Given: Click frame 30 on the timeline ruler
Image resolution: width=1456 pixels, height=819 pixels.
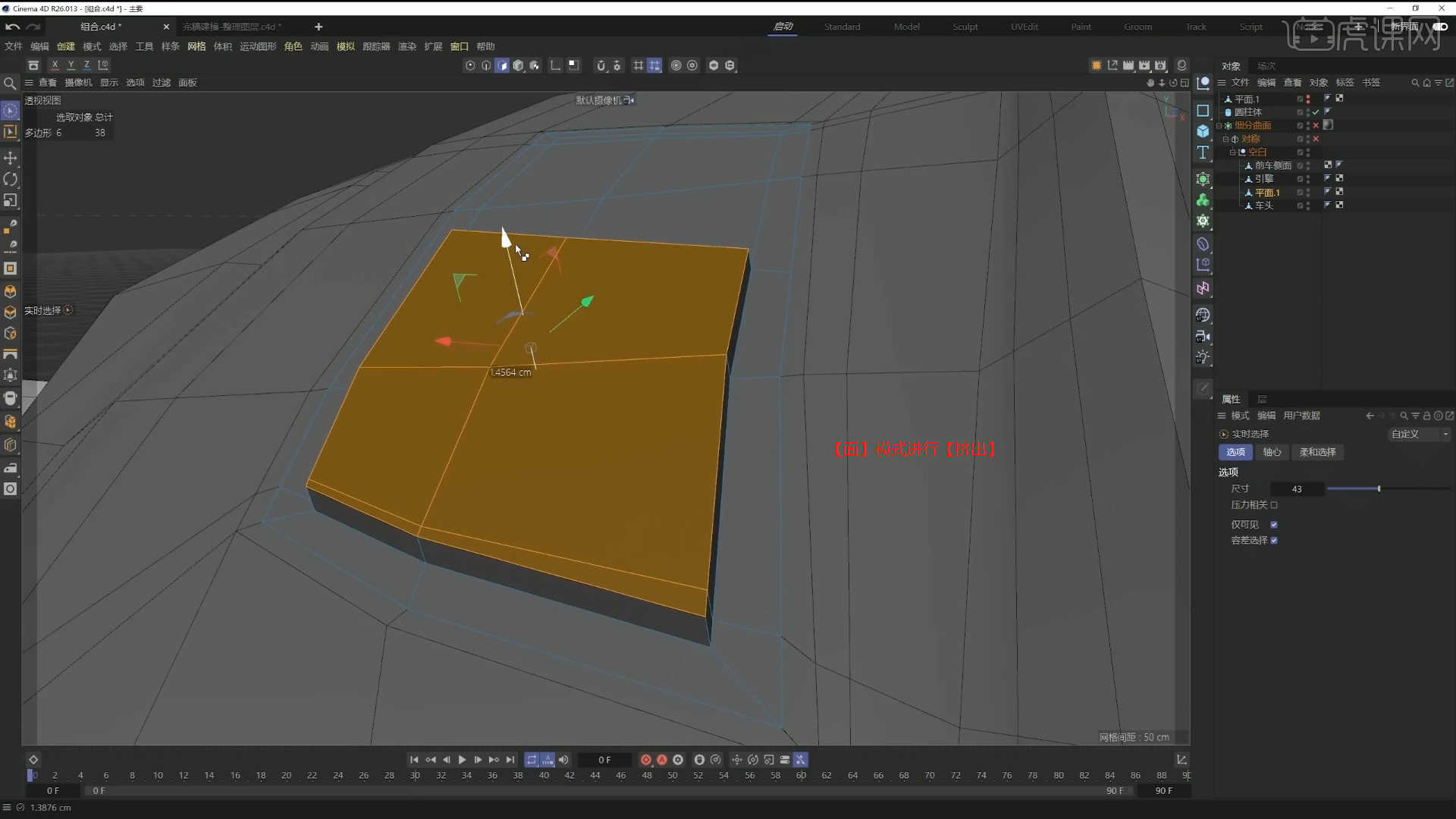Looking at the screenshot, I should 415,775.
